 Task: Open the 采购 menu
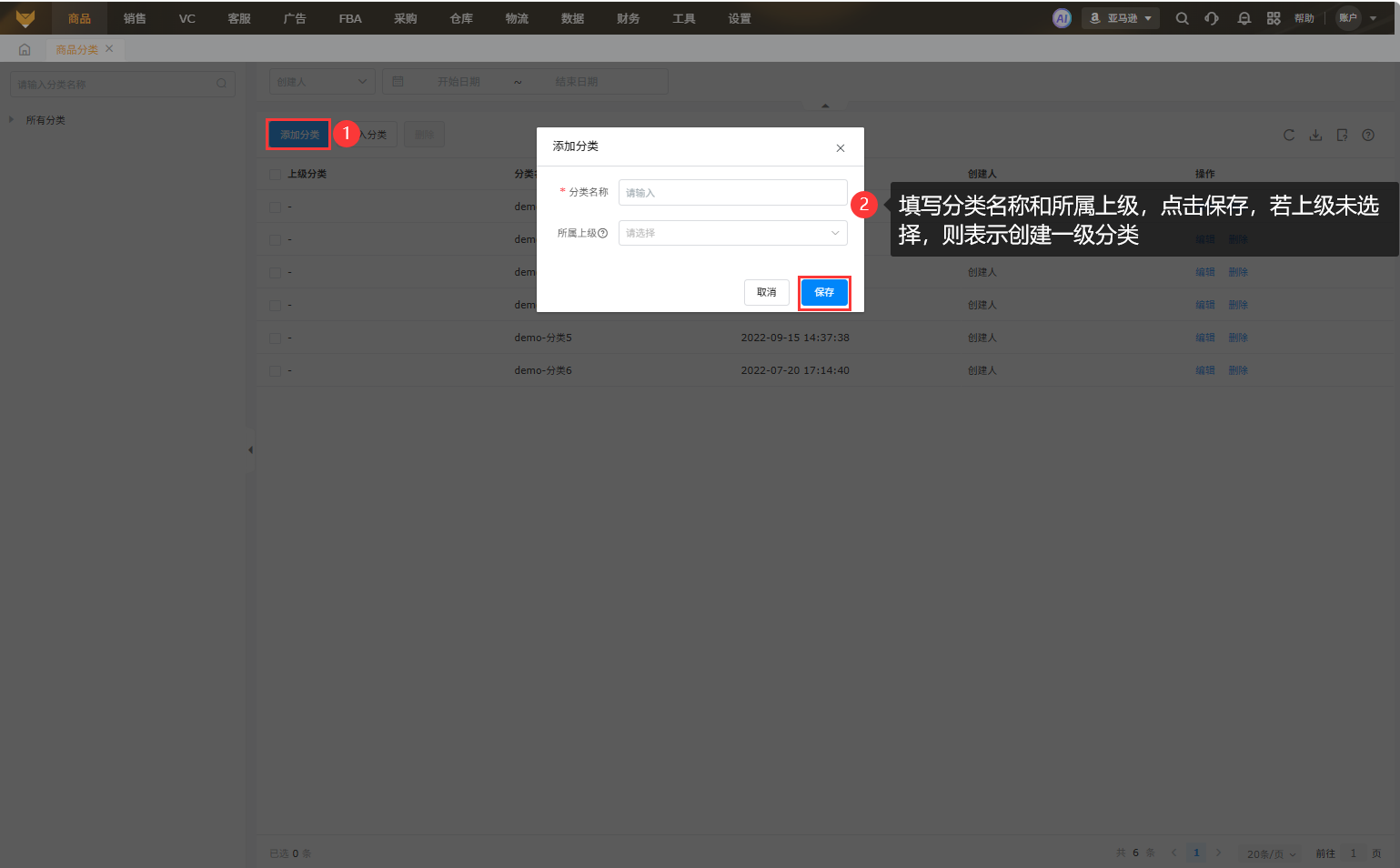tap(406, 18)
